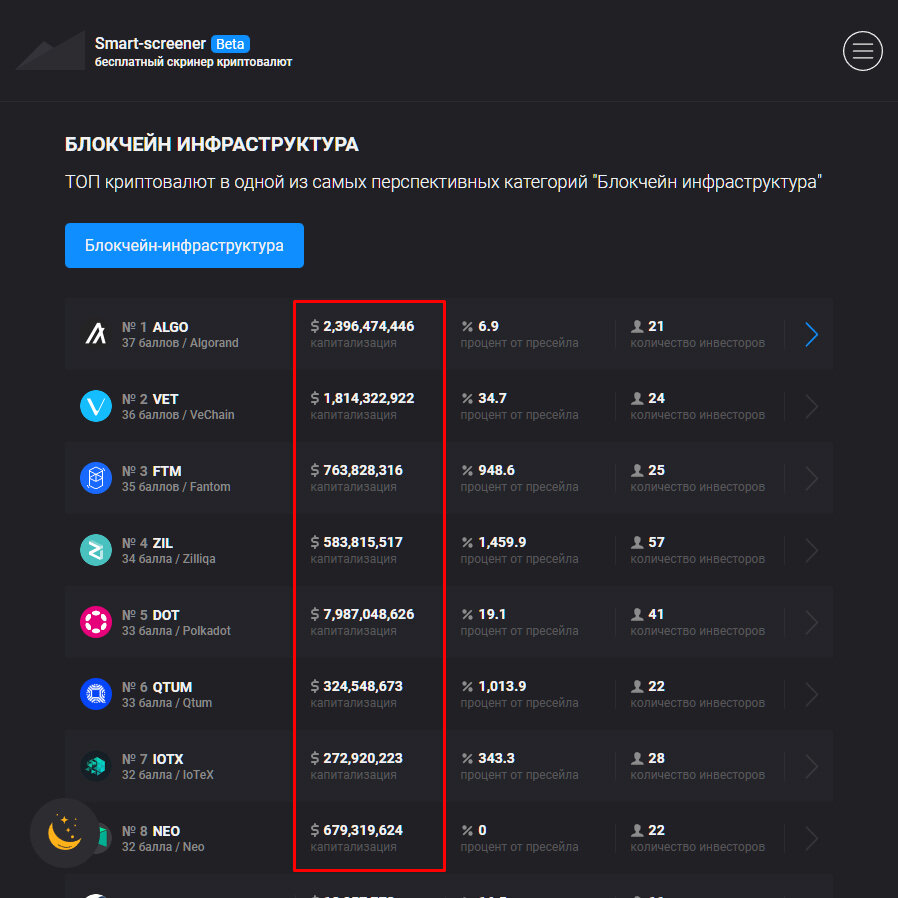Click the Smart-screener mountain logo
Image resolution: width=898 pixels, height=898 pixels.
pyautogui.click(x=50, y=52)
